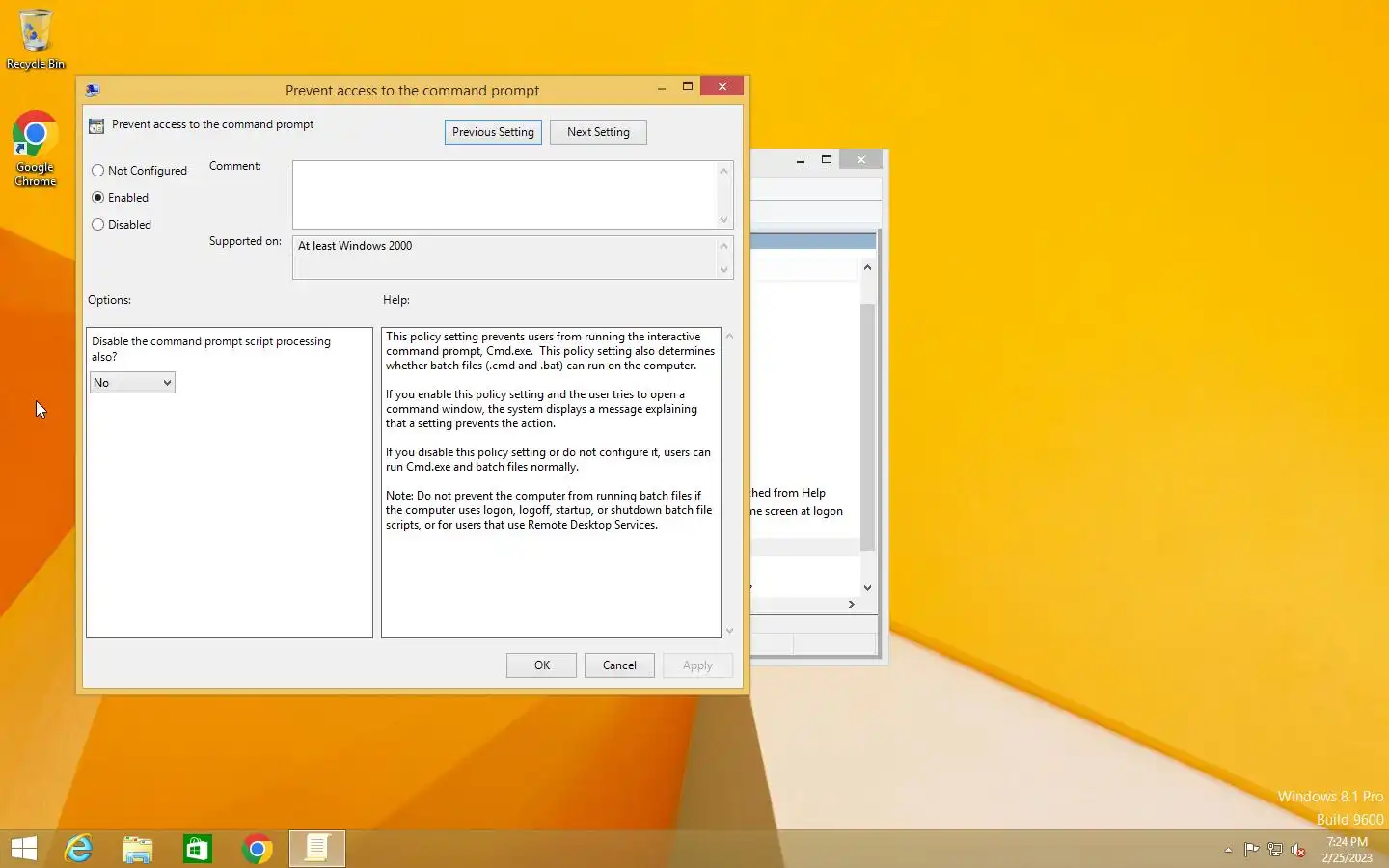Viewport: 1389px width, 868px height.
Task: Launch Internet Explorer from taskbar
Action: (x=78, y=849)
